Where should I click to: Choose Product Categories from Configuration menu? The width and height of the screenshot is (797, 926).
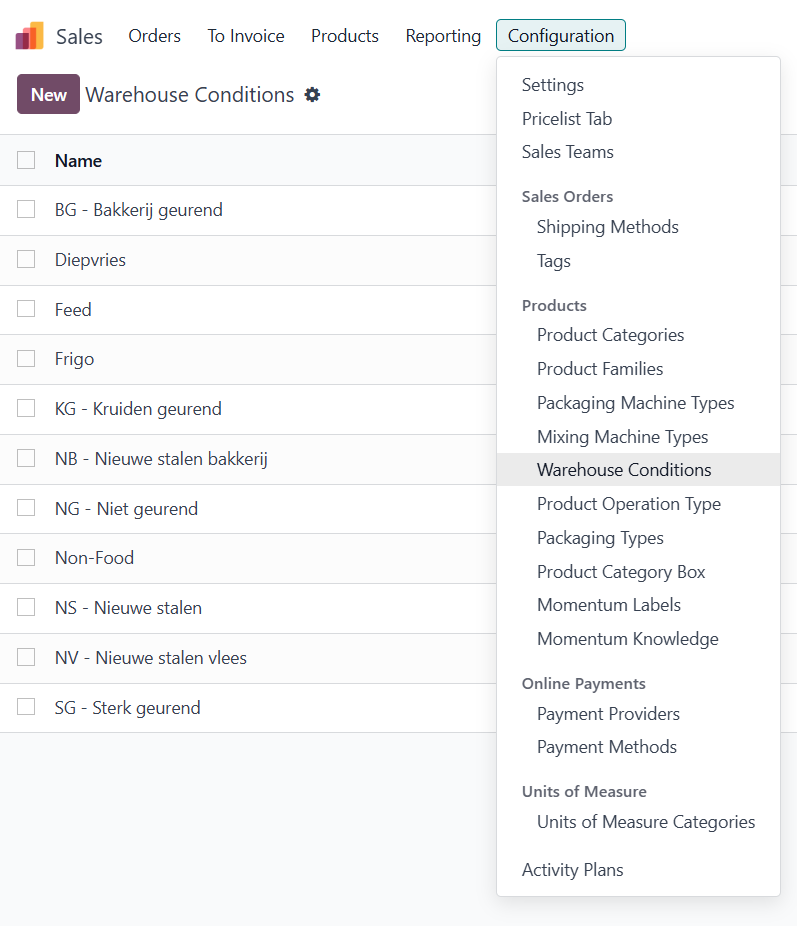tap(610, 335)
